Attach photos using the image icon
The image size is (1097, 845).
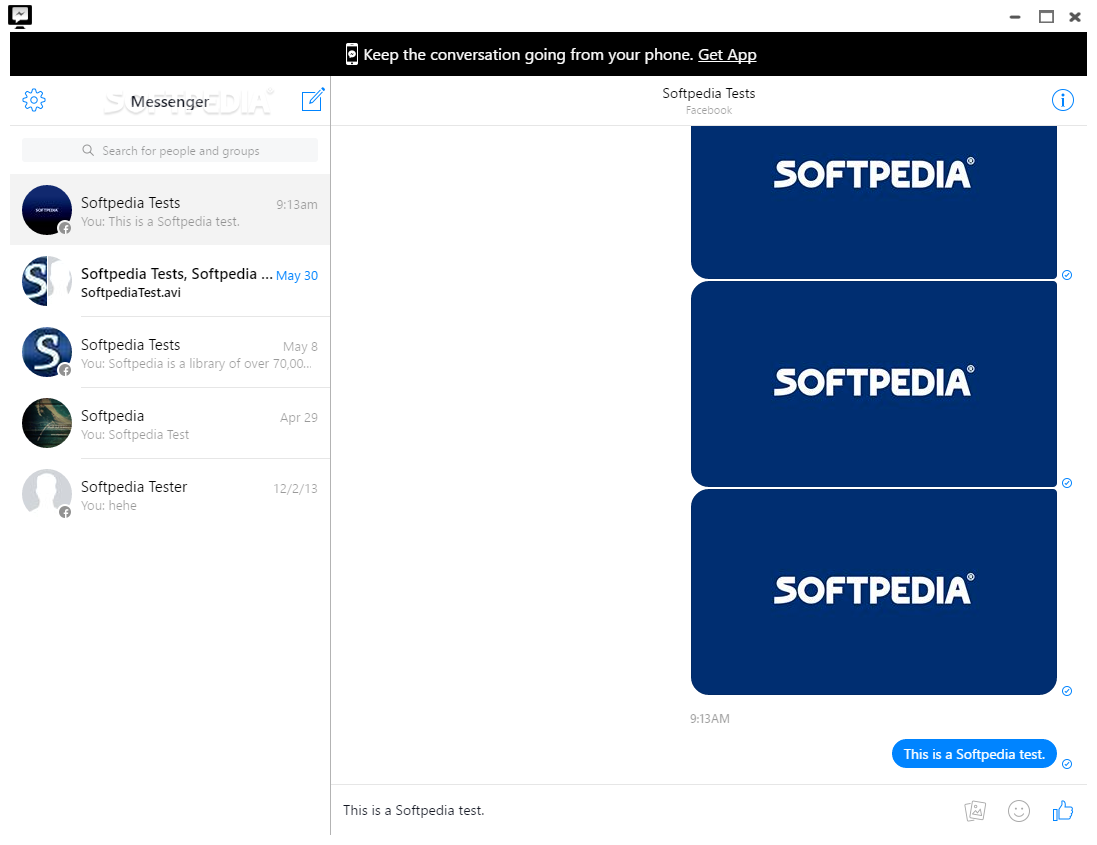[x=975, y=811]
